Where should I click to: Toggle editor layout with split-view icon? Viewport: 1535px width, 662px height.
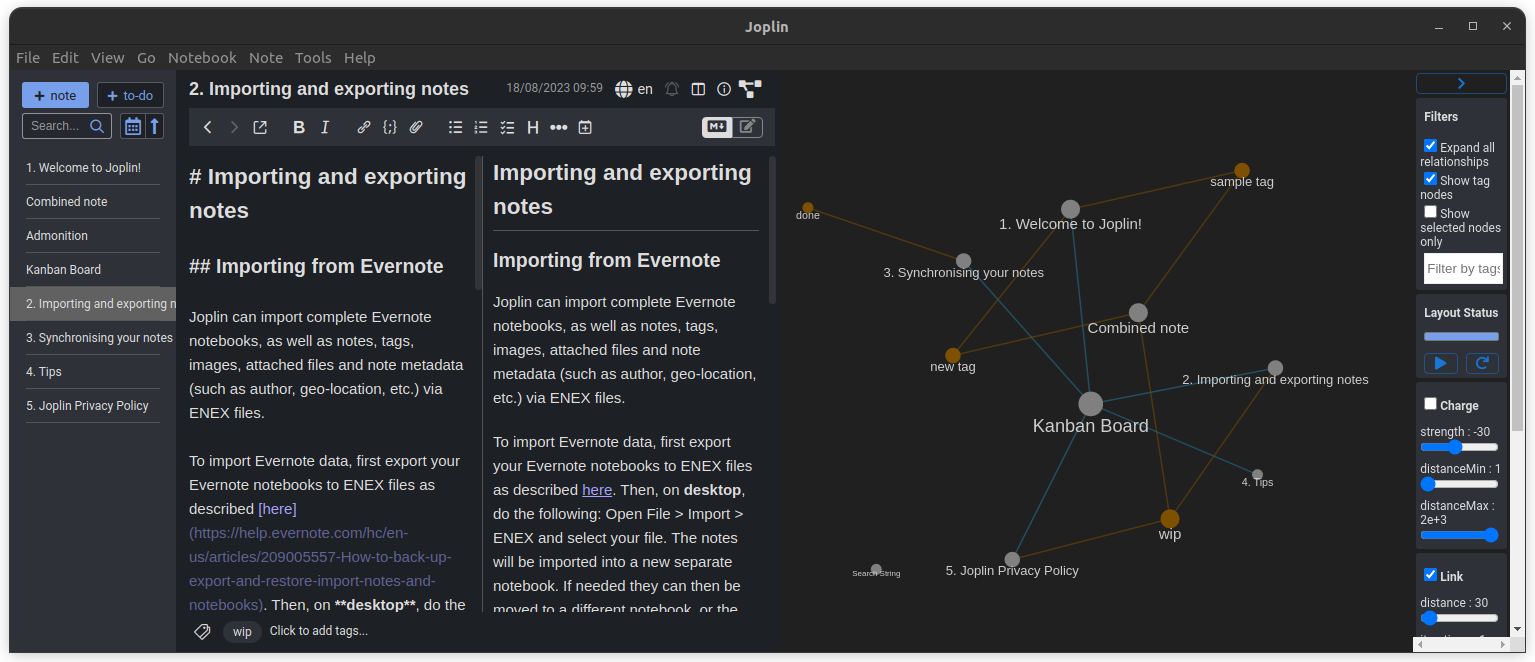coord(698,89)
